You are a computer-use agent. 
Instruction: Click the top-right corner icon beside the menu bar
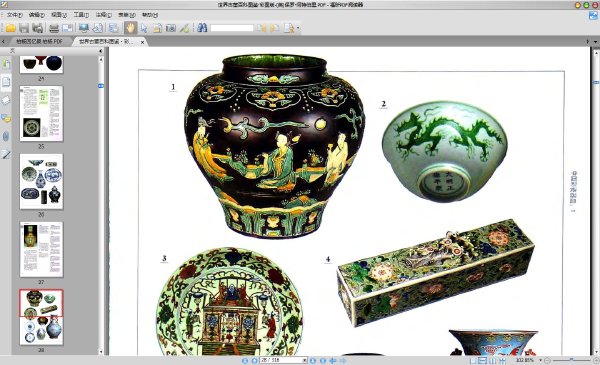pyautogui.click(x=593, y=15)
